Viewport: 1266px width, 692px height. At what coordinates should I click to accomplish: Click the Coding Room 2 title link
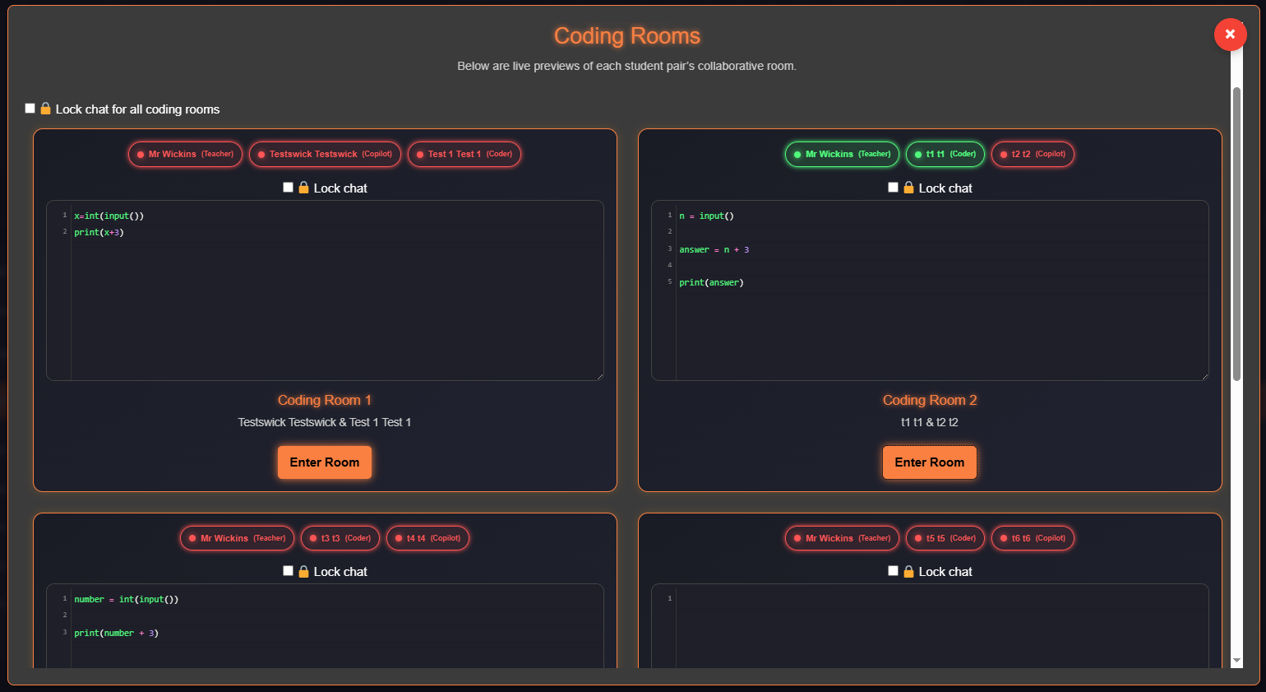coord(929,400)
